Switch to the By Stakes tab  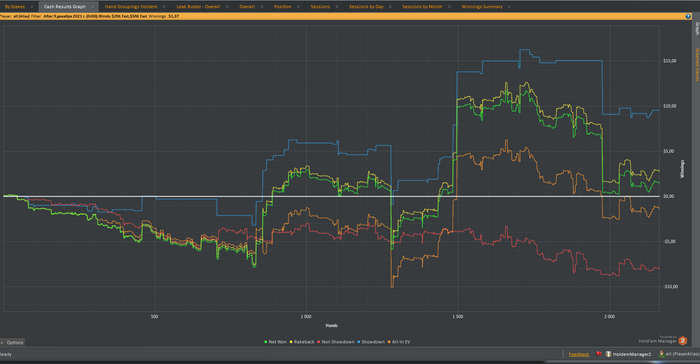tap(15, 7)
